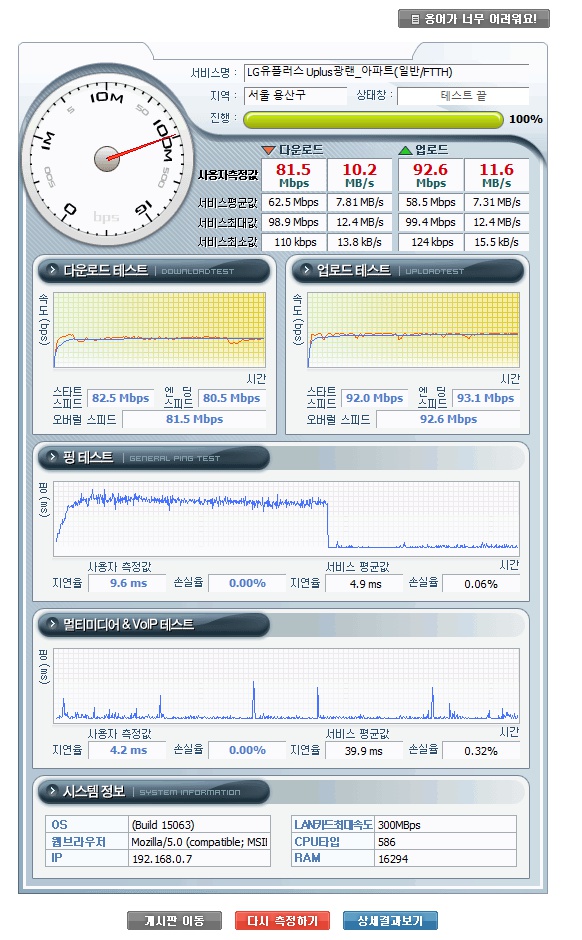
Task: Click the '82.5 Mbps' download start speed
Action: (x=120, y=398)
